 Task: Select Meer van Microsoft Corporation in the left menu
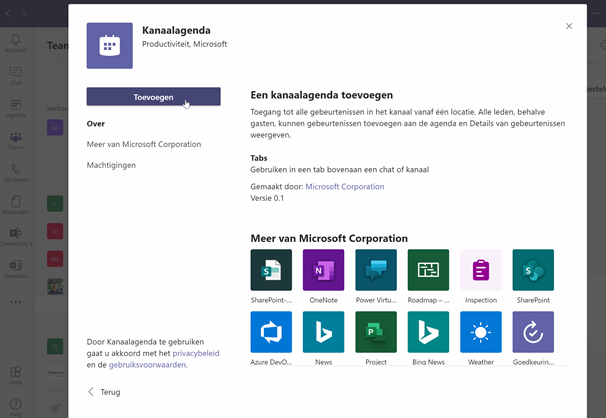(144, 144)
